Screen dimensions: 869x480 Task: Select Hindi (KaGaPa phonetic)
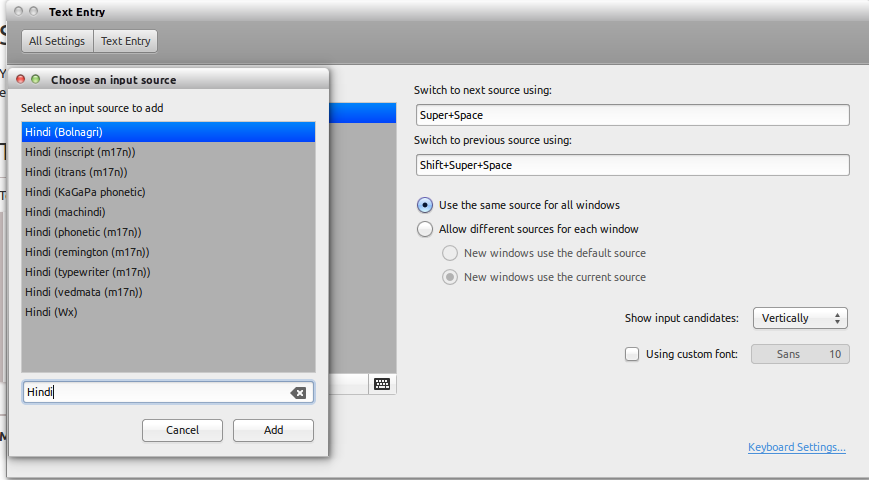[168, 192]
